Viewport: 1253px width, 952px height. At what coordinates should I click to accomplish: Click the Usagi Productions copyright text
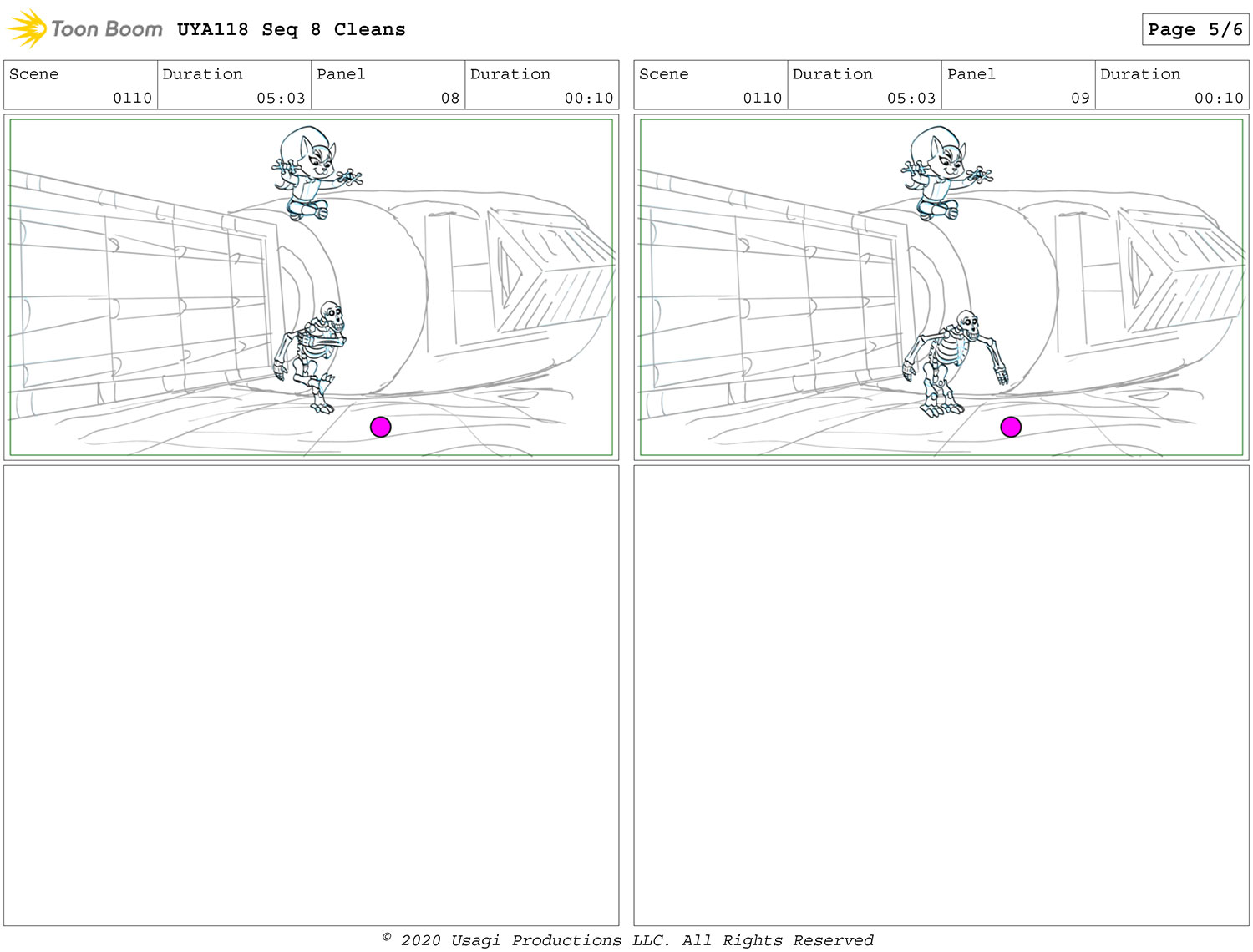pyautogui.click(x=627, y=940)
